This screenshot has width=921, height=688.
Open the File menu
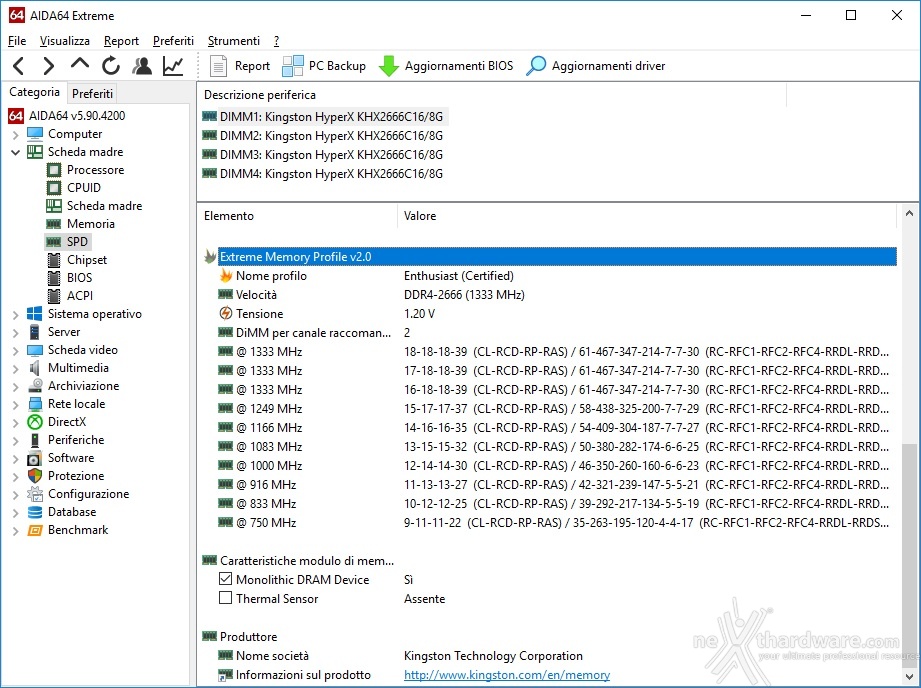click(17, 41)
